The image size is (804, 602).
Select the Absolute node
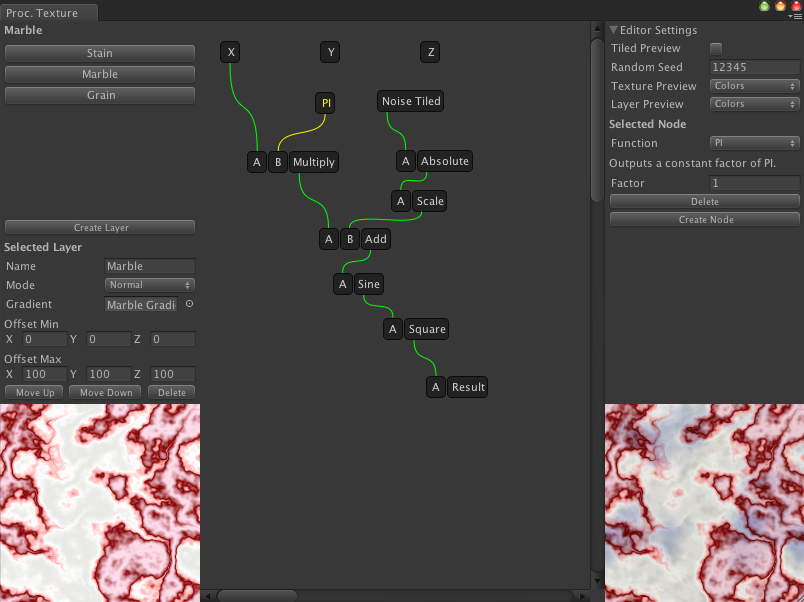tap(445, 161)
